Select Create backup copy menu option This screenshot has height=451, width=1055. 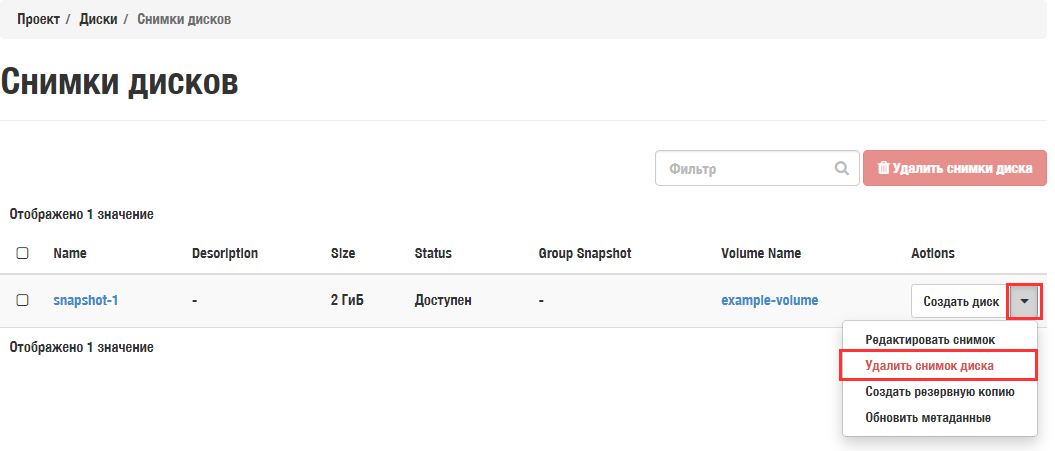(x=939, y=392)
